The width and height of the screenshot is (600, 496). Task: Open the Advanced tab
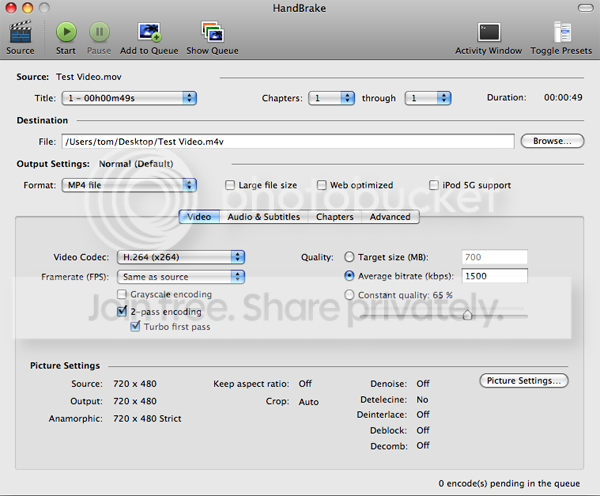[x=390, y=217]
